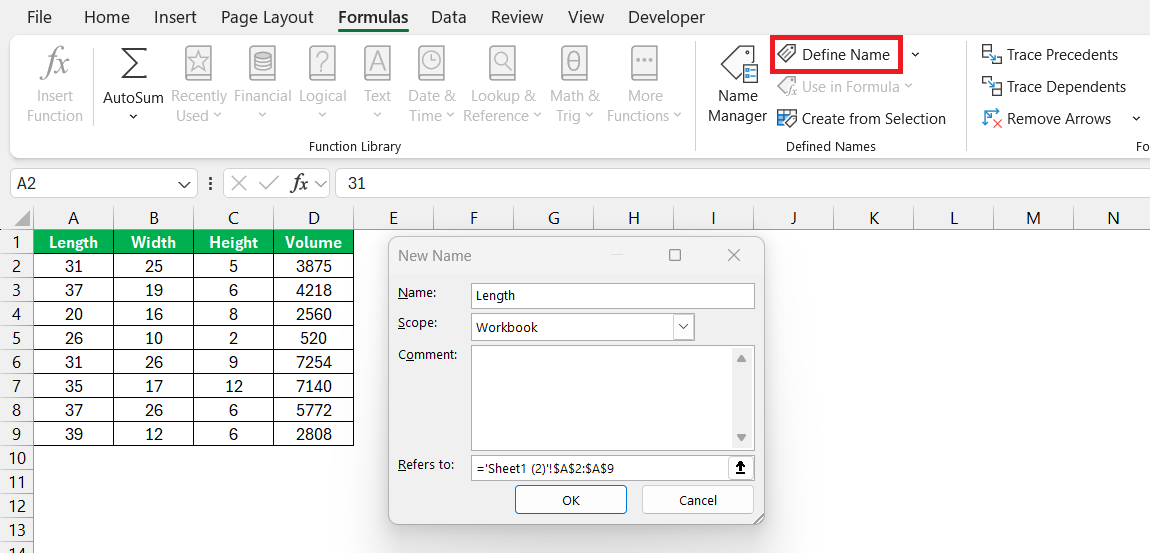The height and width of the screenshot is (553, 1150).
Task: Open the Math & Trig functions icon
Action: tap(574, 64)
